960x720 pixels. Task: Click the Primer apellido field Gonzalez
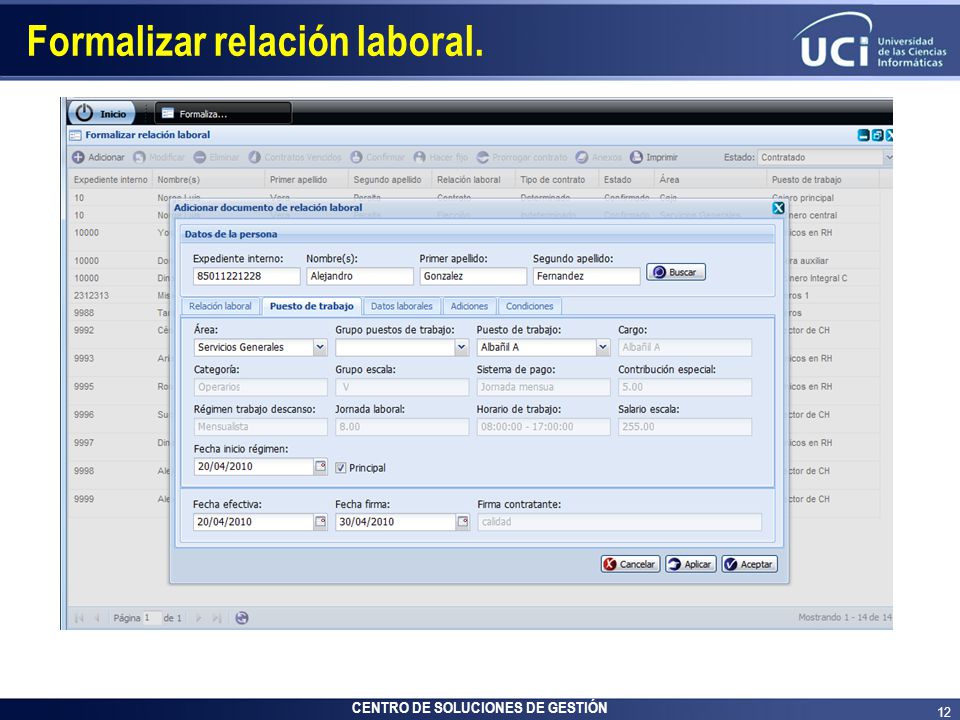tap(473, 276)
